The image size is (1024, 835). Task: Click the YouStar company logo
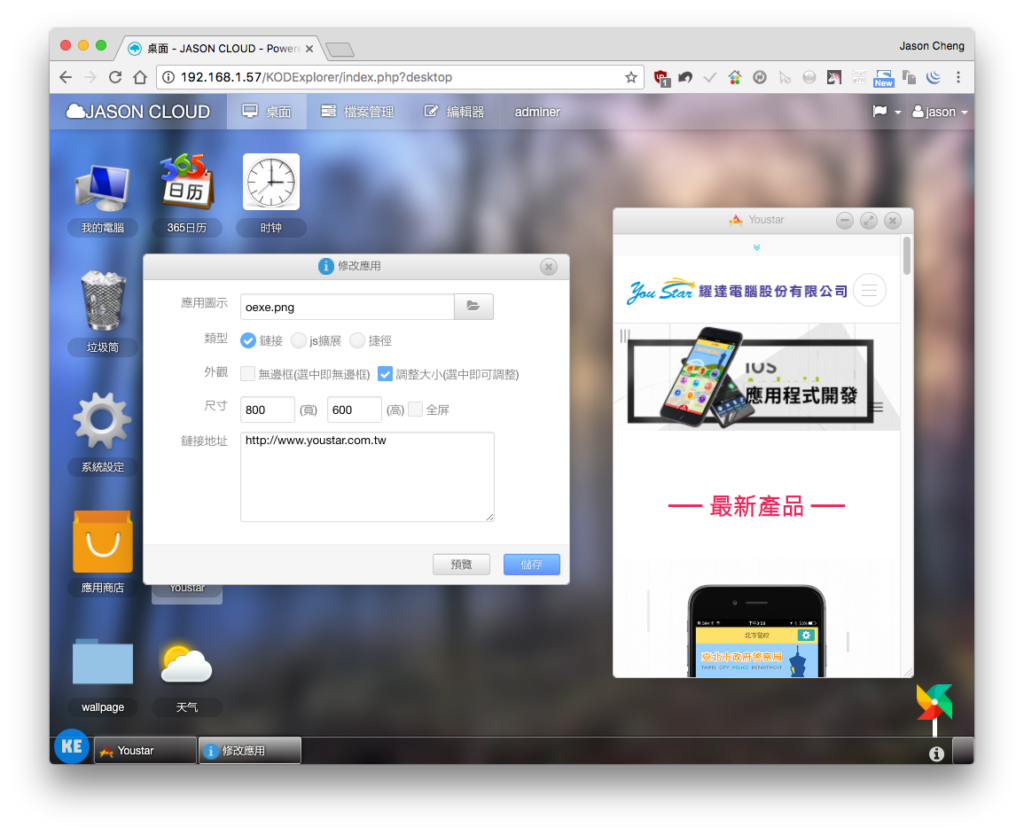tap(737, 291)
